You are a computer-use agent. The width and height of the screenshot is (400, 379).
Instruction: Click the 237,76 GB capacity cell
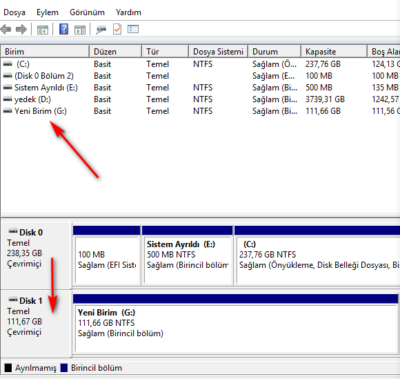click(x=323, y=64)
